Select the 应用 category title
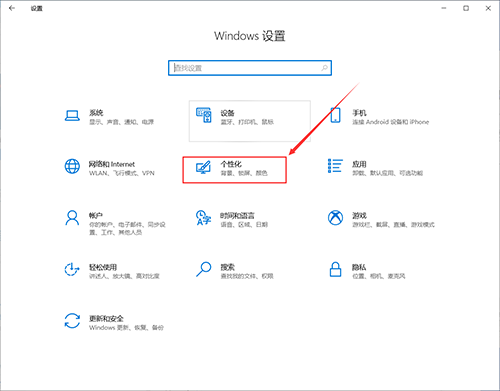Screen dimensions: 500x391 (359, 164)
